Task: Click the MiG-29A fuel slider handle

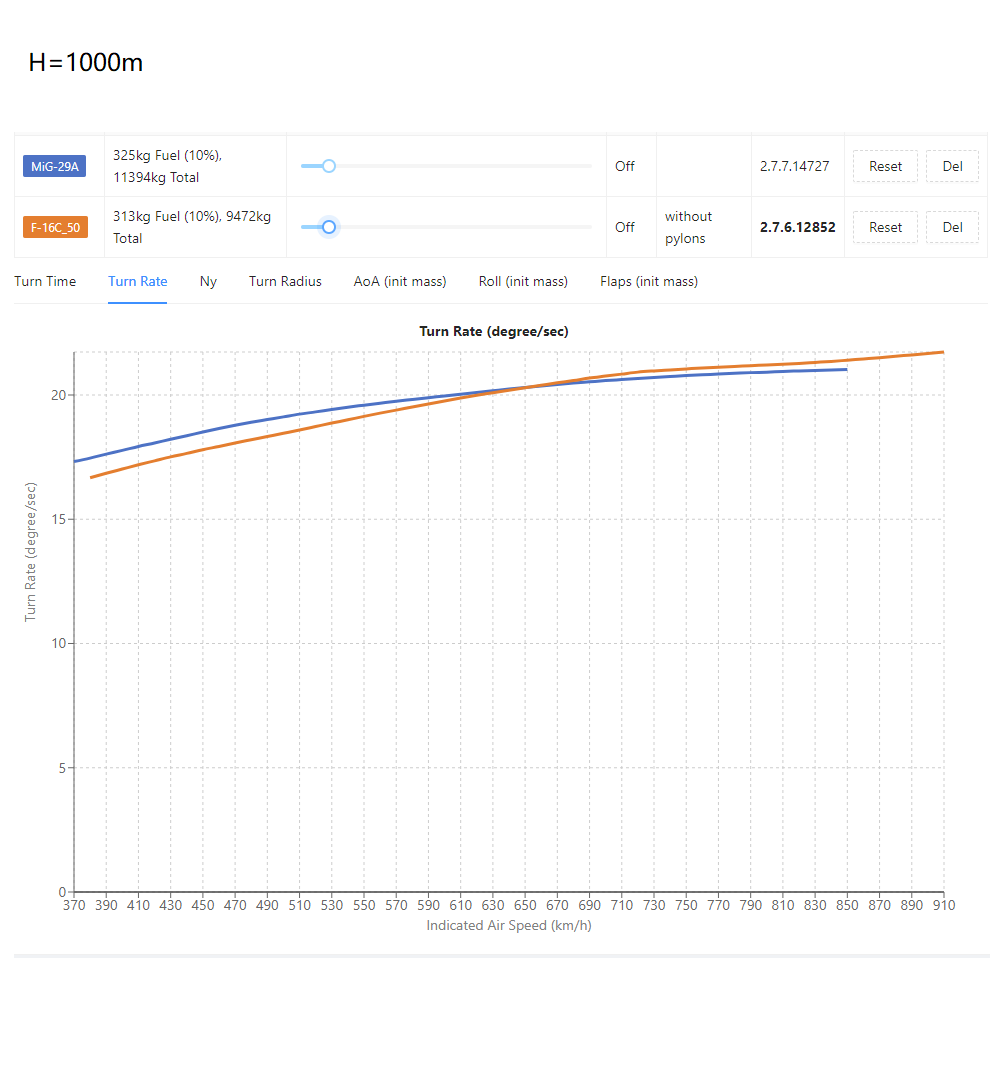Action: (329, 166)
